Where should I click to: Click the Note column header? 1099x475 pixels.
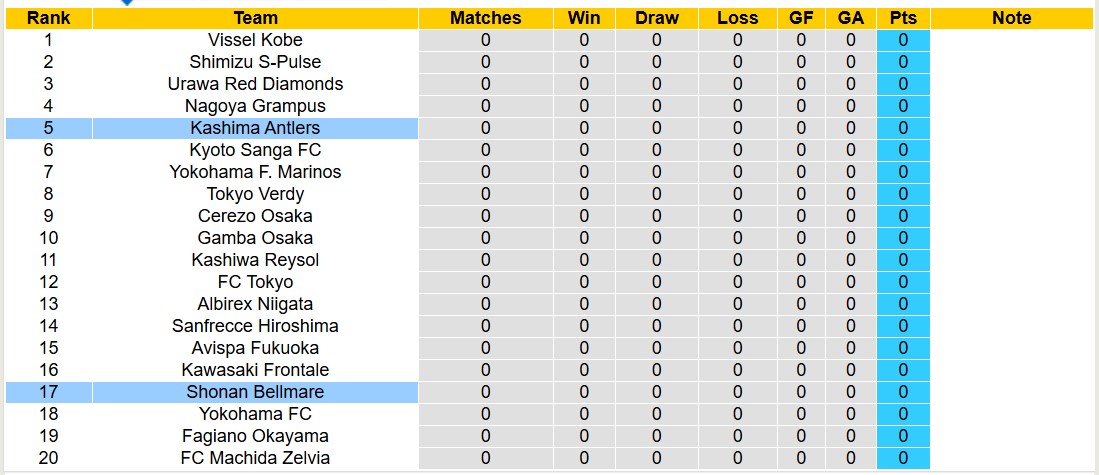coord(1012,18)
